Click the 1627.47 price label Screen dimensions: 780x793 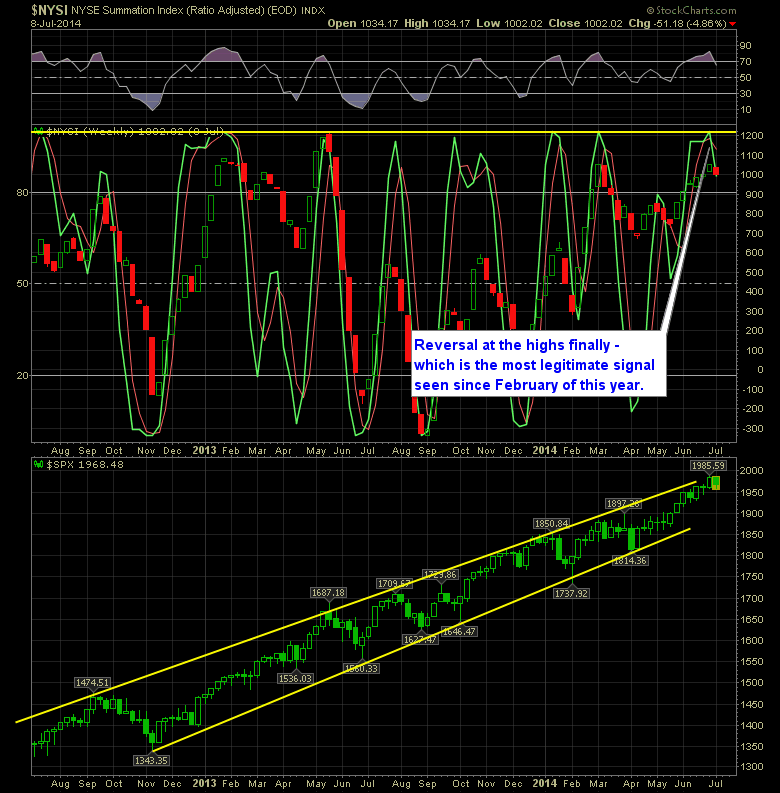coord(420,640)
